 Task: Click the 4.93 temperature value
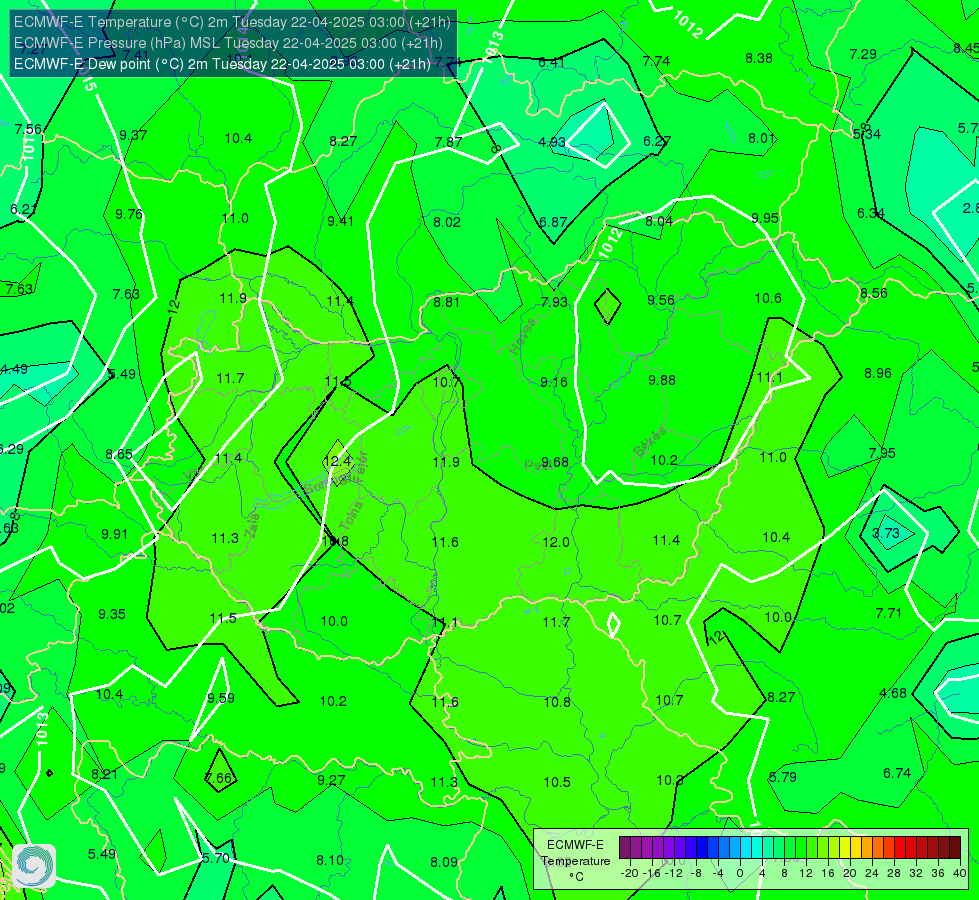[552, 142]
